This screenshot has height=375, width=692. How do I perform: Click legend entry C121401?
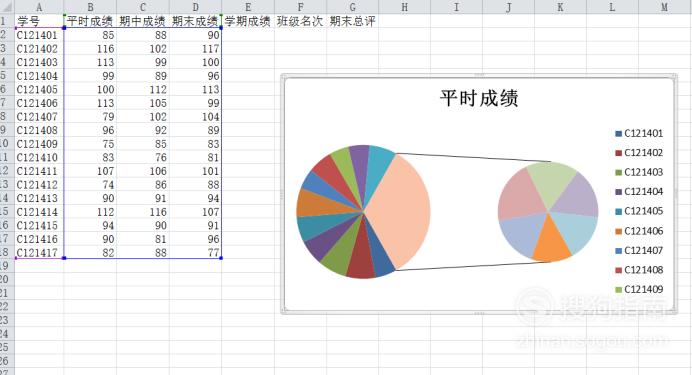[639, 133]
